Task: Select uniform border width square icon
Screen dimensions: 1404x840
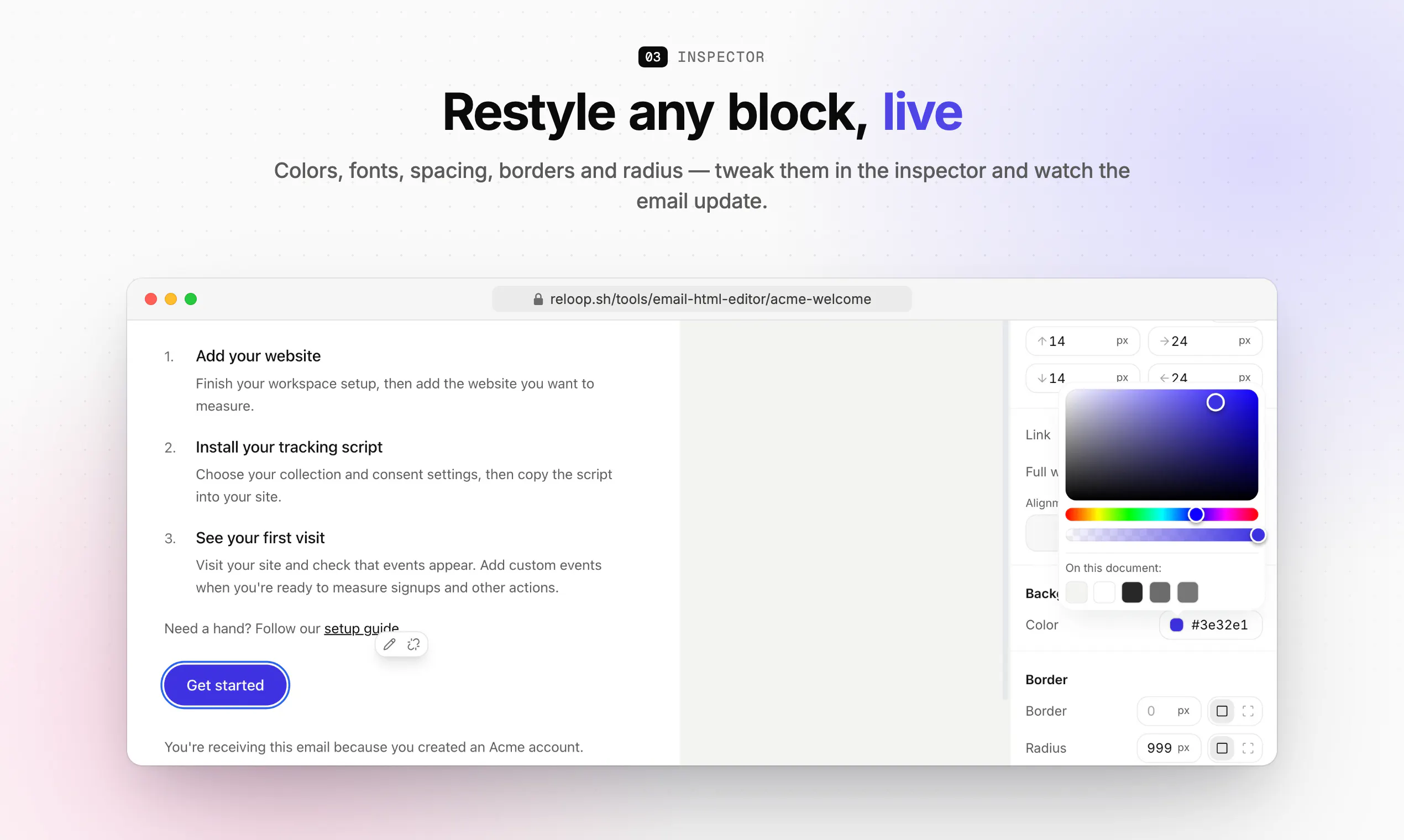Action: (x=1222, y=711)
